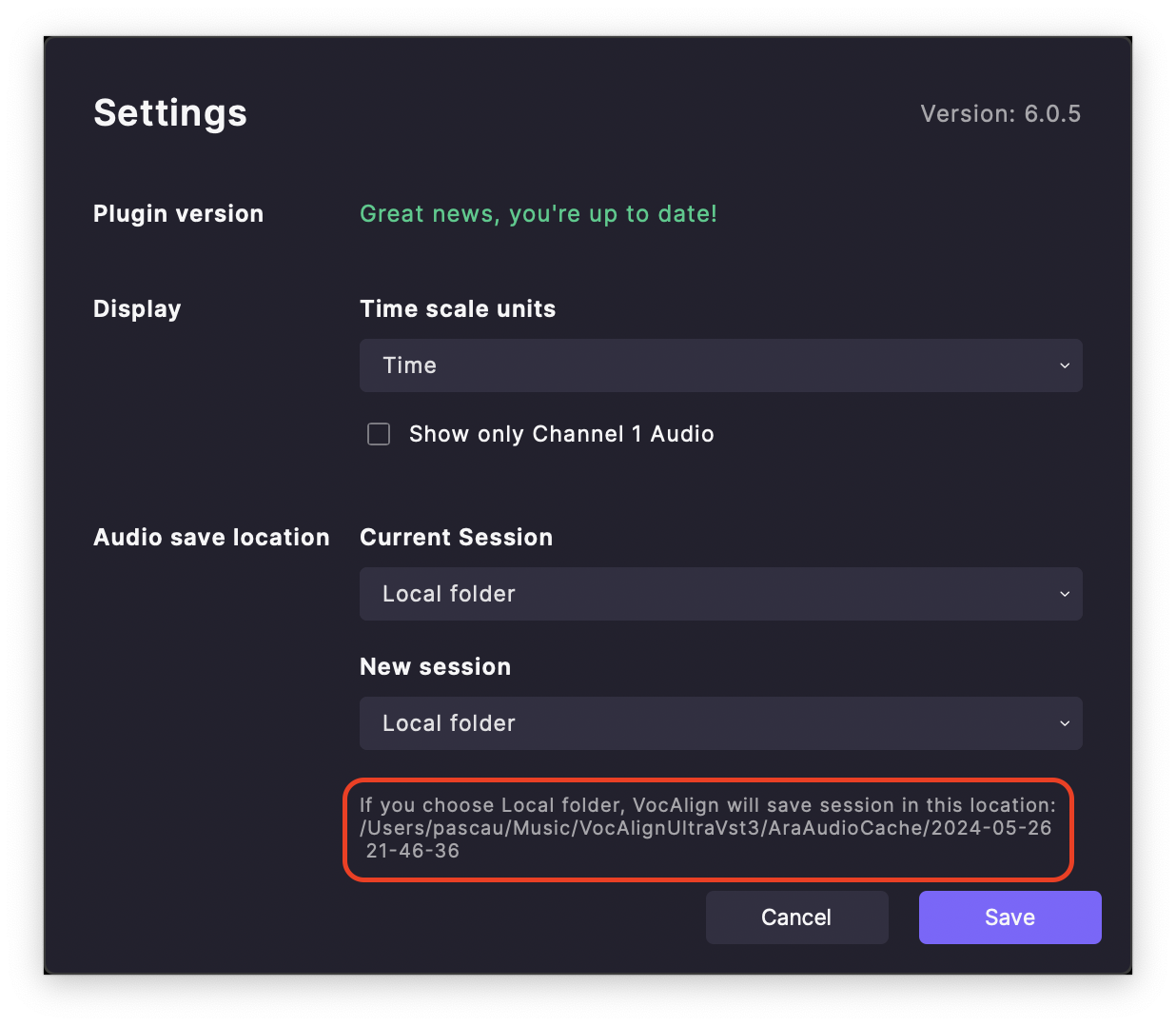
Task: Click the local folder path text
Action: 706,828
